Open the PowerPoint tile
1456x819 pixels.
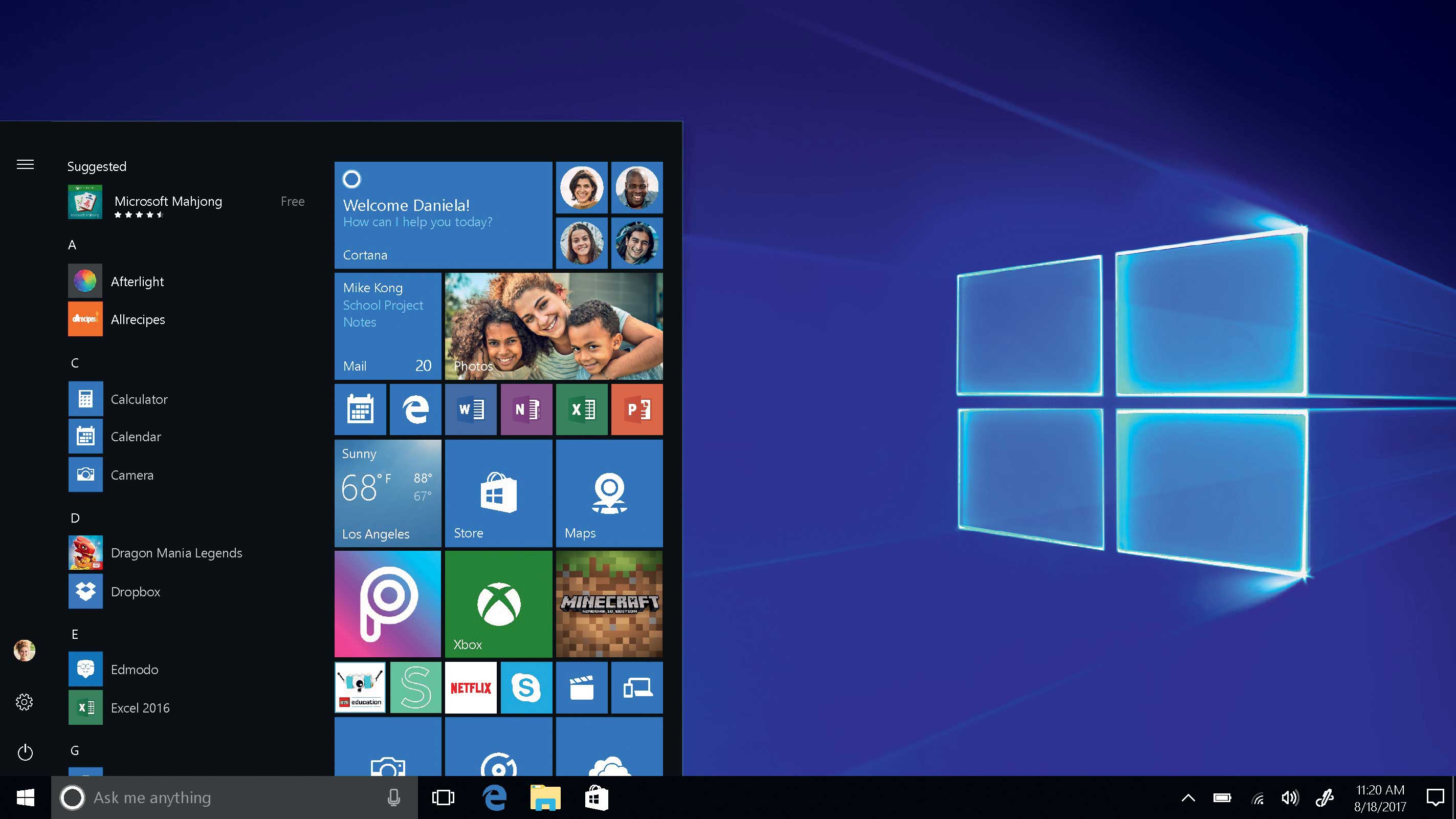pos(637,409)
